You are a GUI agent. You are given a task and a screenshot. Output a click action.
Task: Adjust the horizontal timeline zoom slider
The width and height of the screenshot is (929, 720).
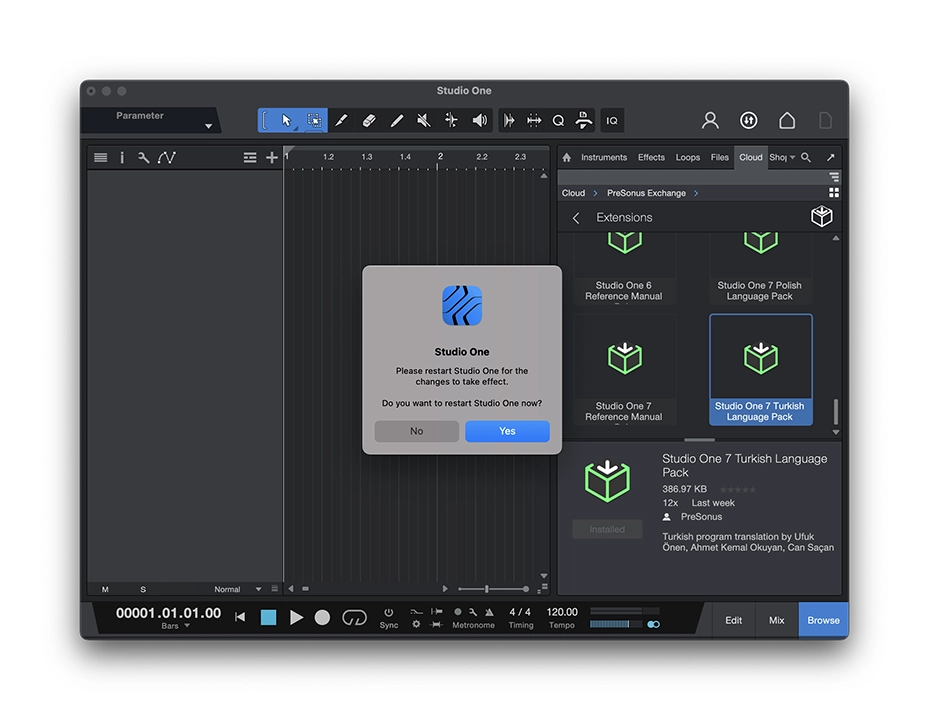(x=487, y=589)
